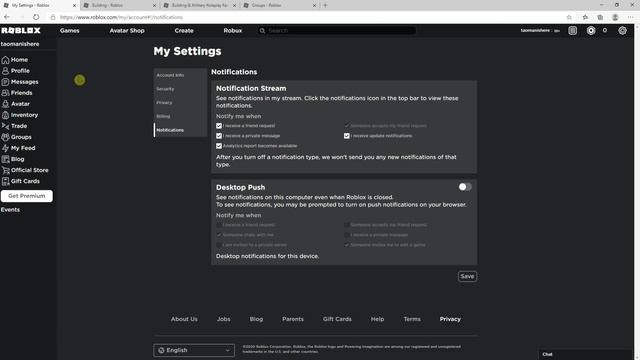The height and width of the screenshot is (360, 640).
Task: Add page to favorites with star icon
Action: point(569,17)
